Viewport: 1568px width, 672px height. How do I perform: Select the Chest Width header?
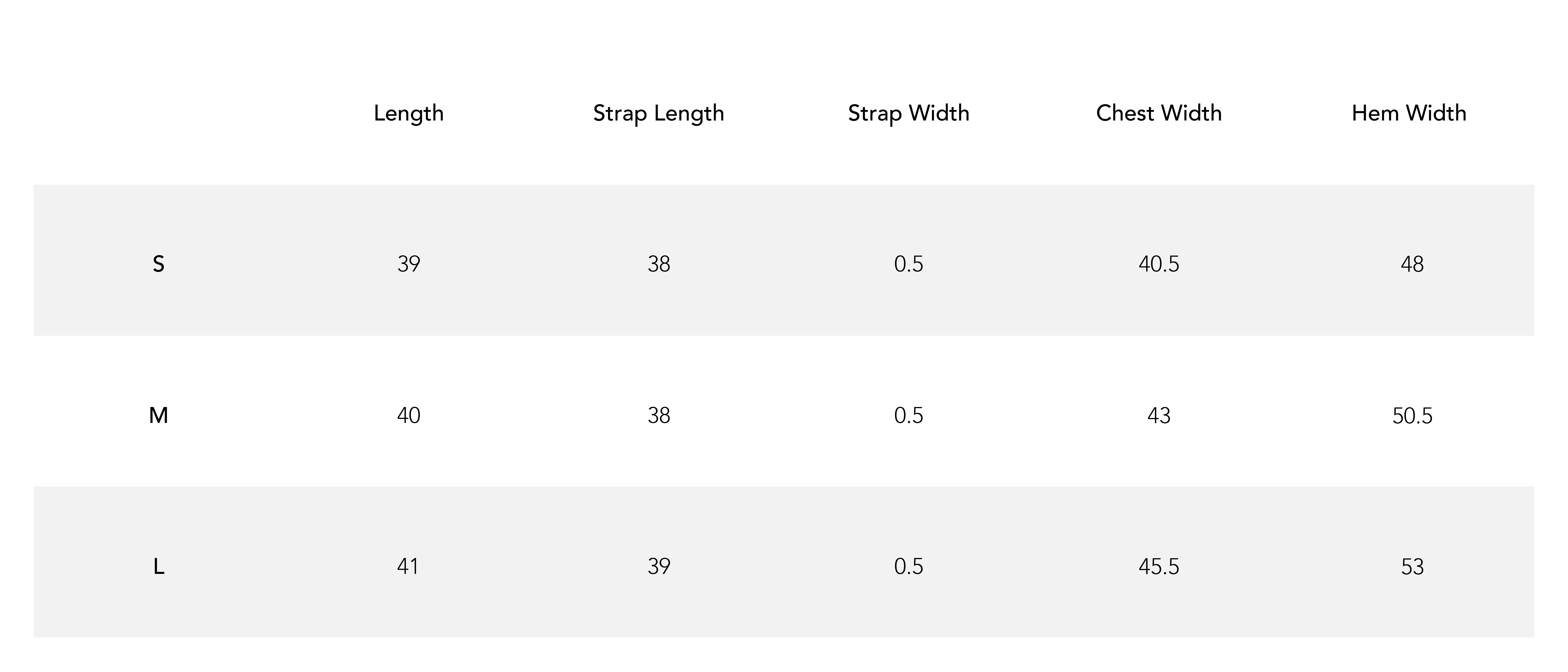tap(1159, 113)
